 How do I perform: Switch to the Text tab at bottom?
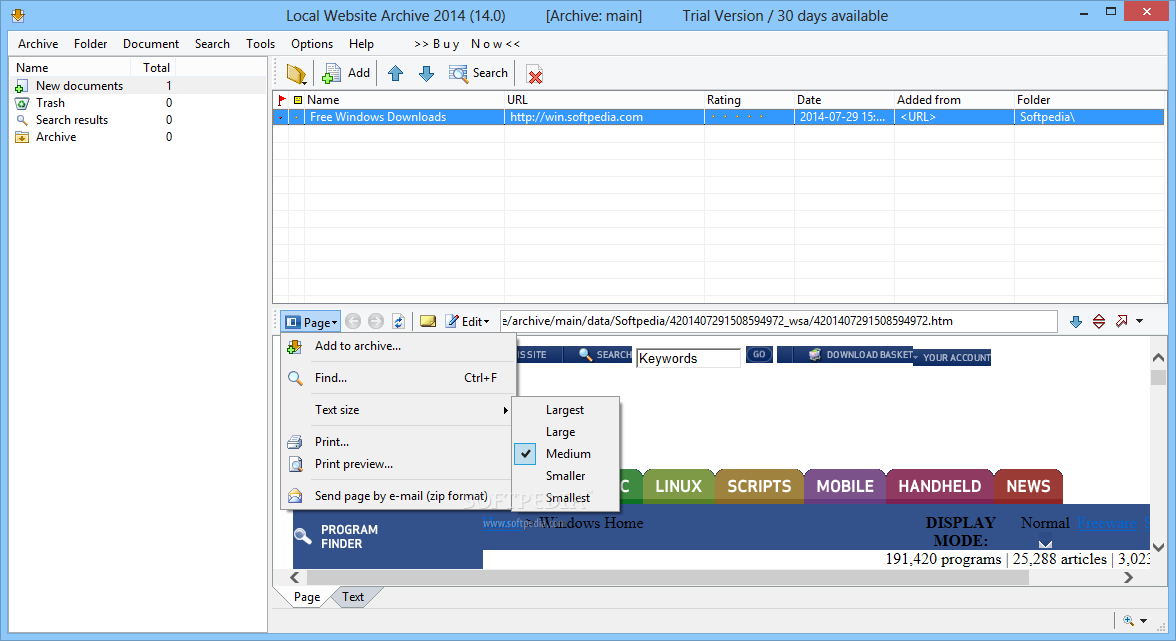pyautogui.click(x=352, y=597)
